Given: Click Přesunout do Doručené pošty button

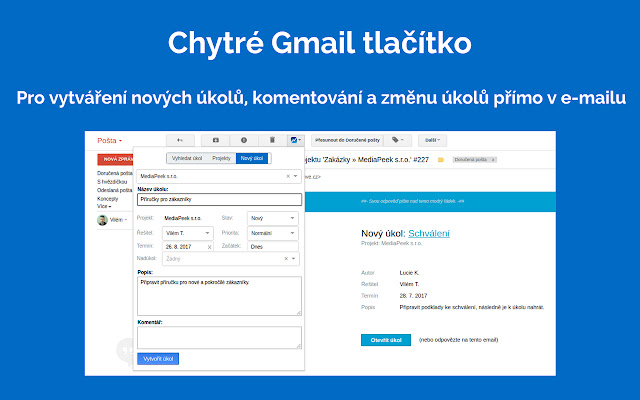Looking at the screenshot, I should pos(347,140).
